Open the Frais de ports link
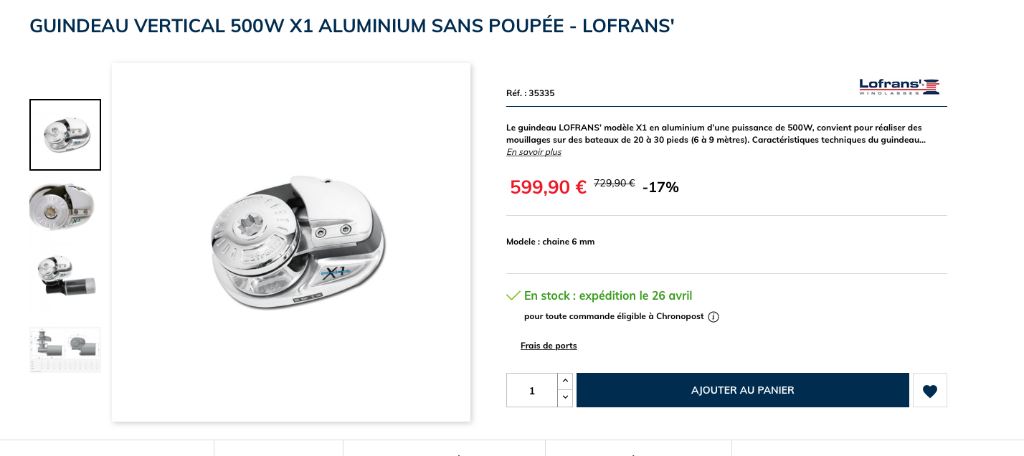 click(548, 346)
